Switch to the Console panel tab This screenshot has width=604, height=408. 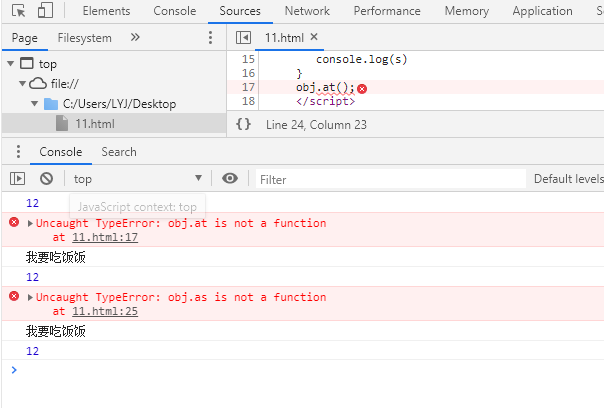174,11
